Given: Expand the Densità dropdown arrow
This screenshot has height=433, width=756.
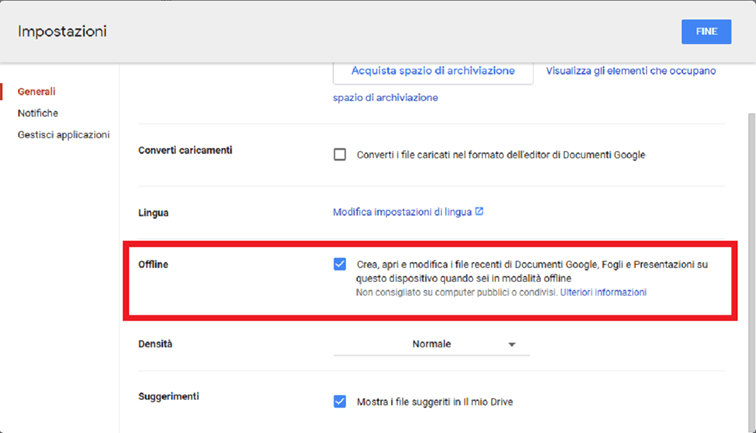Looking at the screenshot, I should (512, 344).
